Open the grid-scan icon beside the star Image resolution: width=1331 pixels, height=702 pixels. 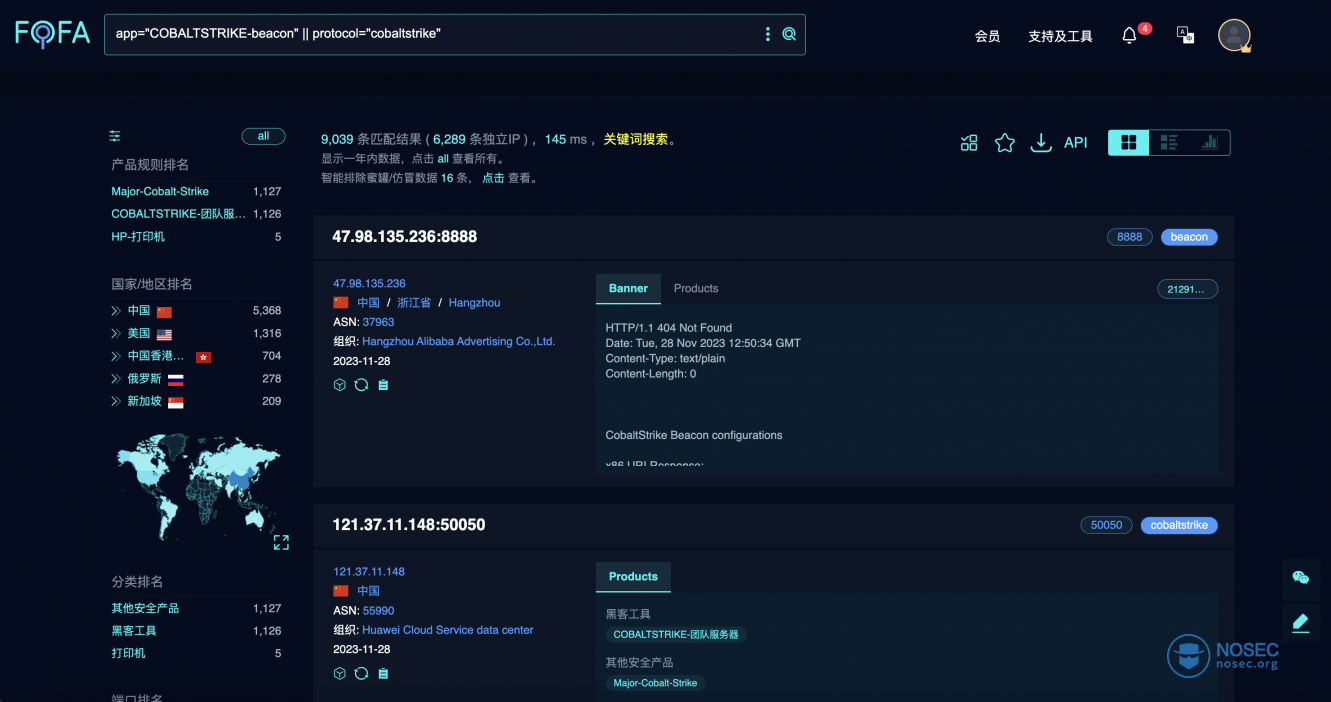tap(969, 143)
